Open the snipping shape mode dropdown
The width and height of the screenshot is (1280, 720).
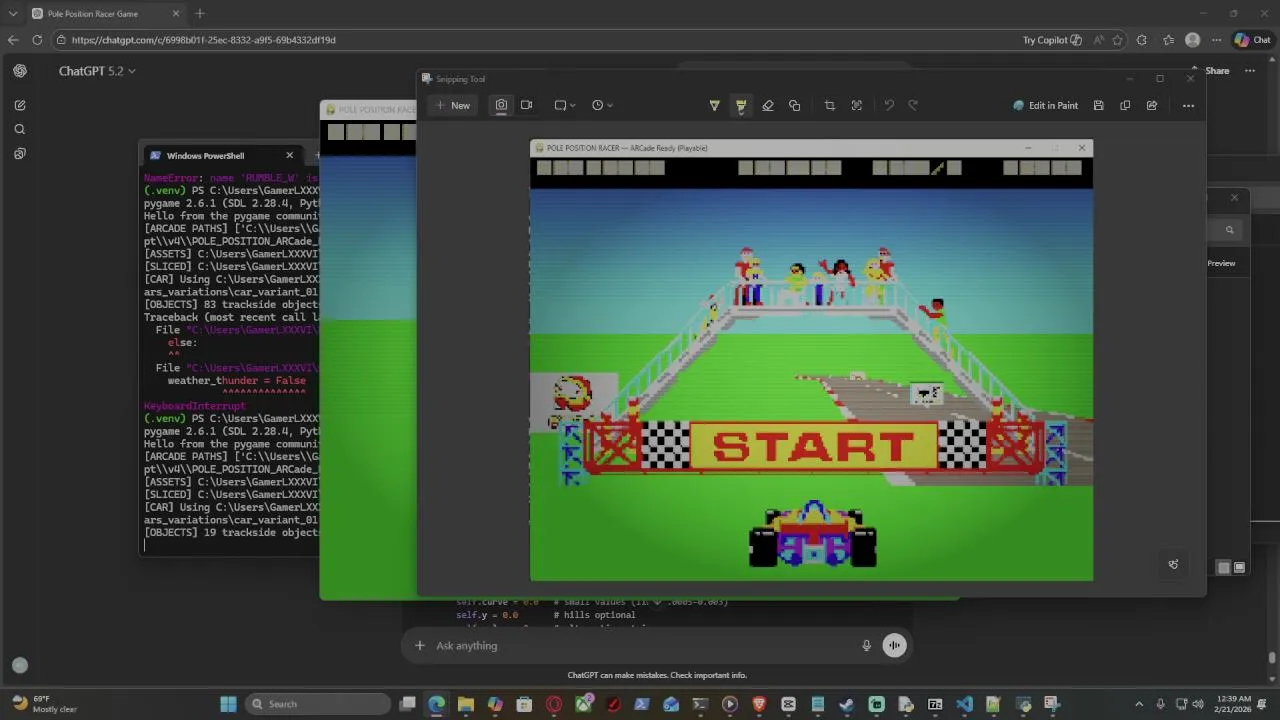[566, 105]
